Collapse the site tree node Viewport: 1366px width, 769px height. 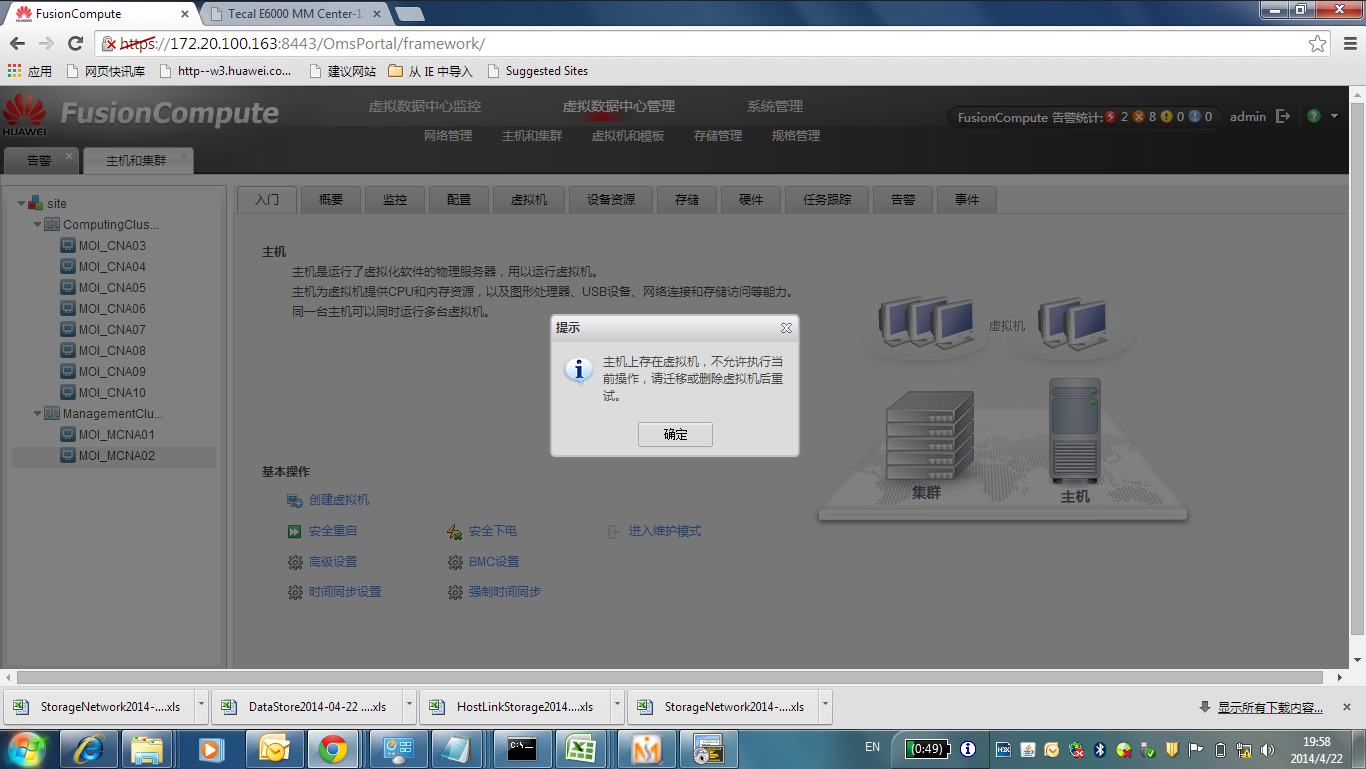(x=22, y=203)
